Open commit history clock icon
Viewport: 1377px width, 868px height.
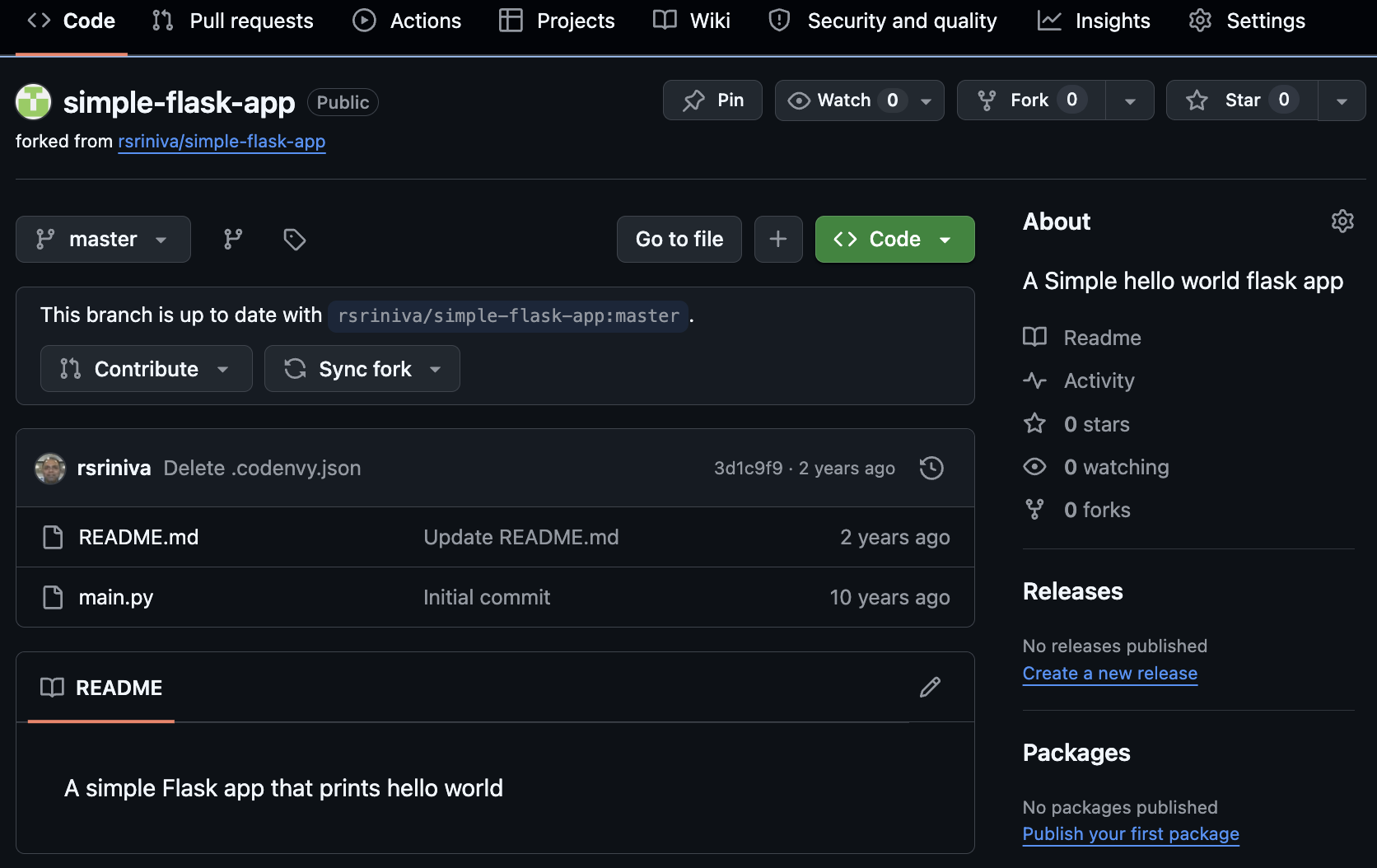(x=931, y=468)
